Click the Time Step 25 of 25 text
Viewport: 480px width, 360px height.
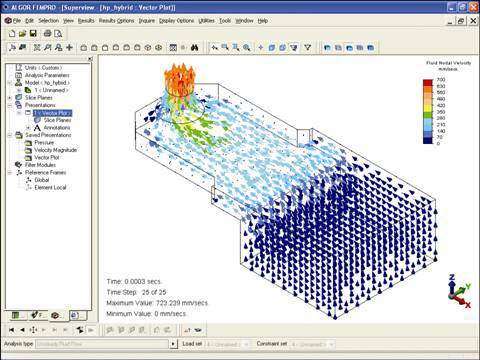[136, 292]
